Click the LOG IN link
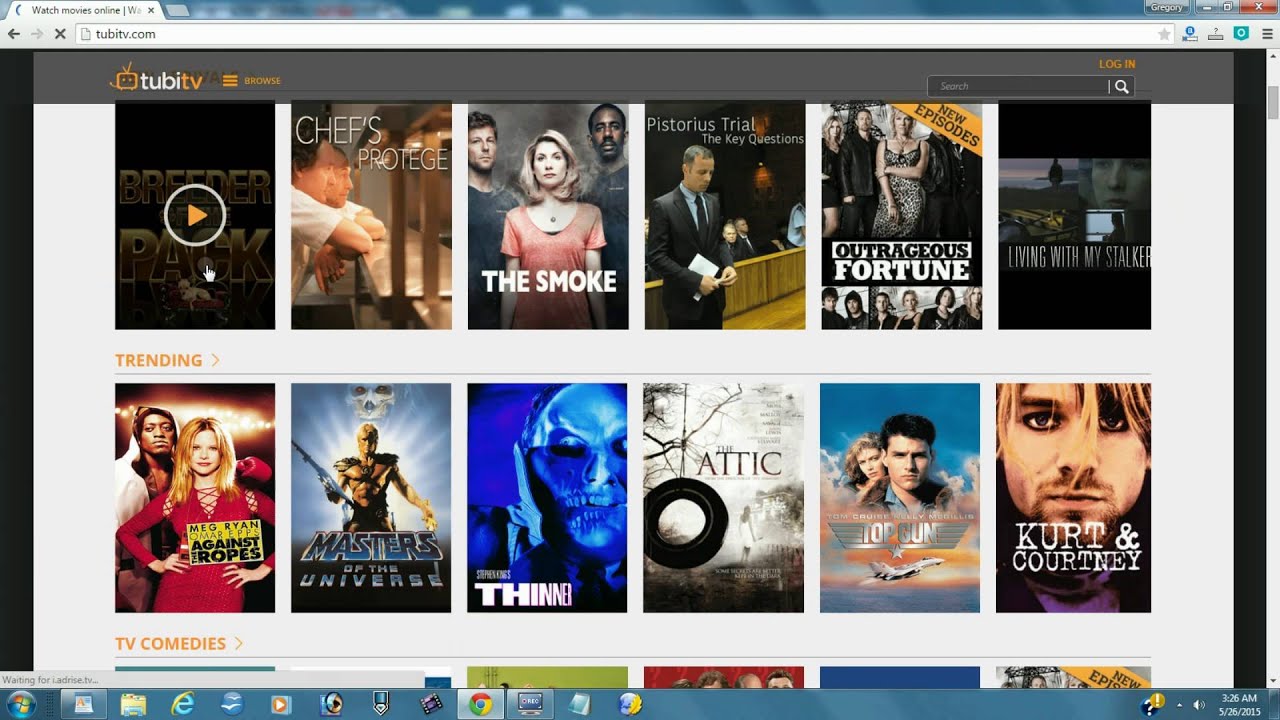Viewport: 1280px width, 720px height. point(1117,64)
